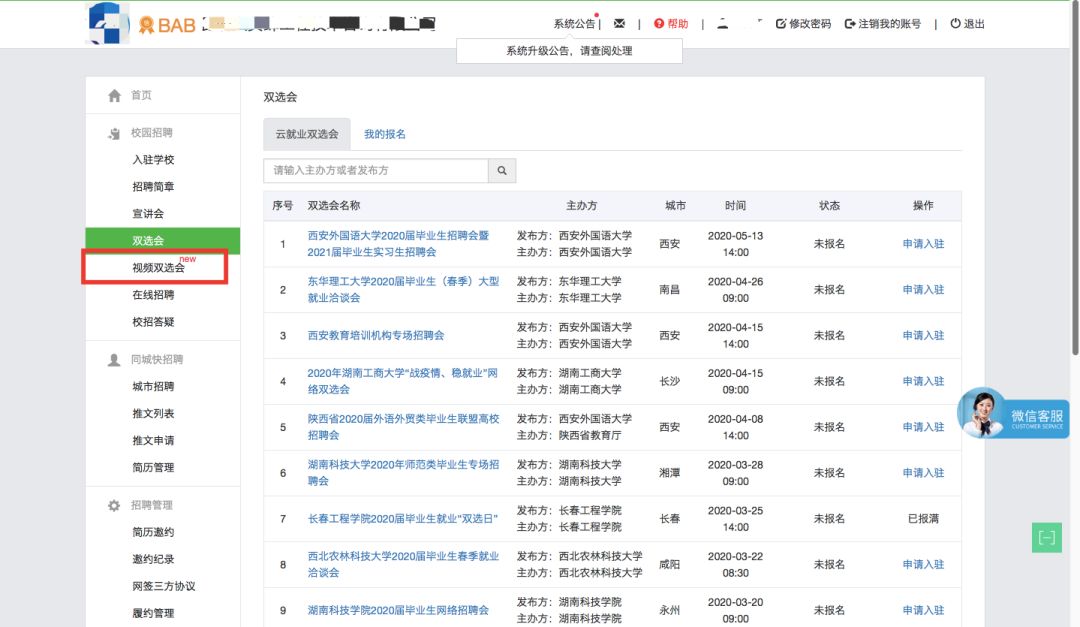1080x627 pixels.
Task: Click the 修改密码 edit password link
Action: [x=803, y=24]
